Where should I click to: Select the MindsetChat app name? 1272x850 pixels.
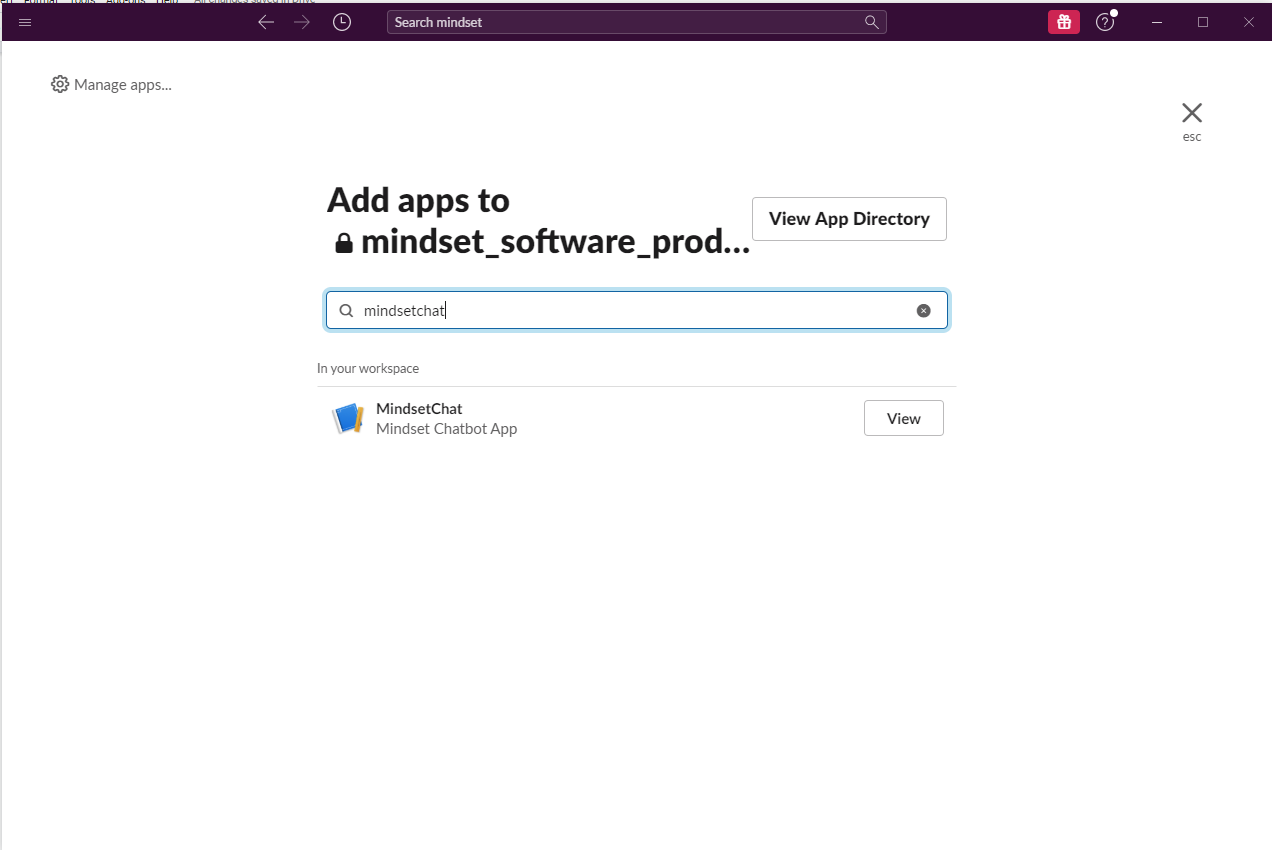[x=419, y=408]
